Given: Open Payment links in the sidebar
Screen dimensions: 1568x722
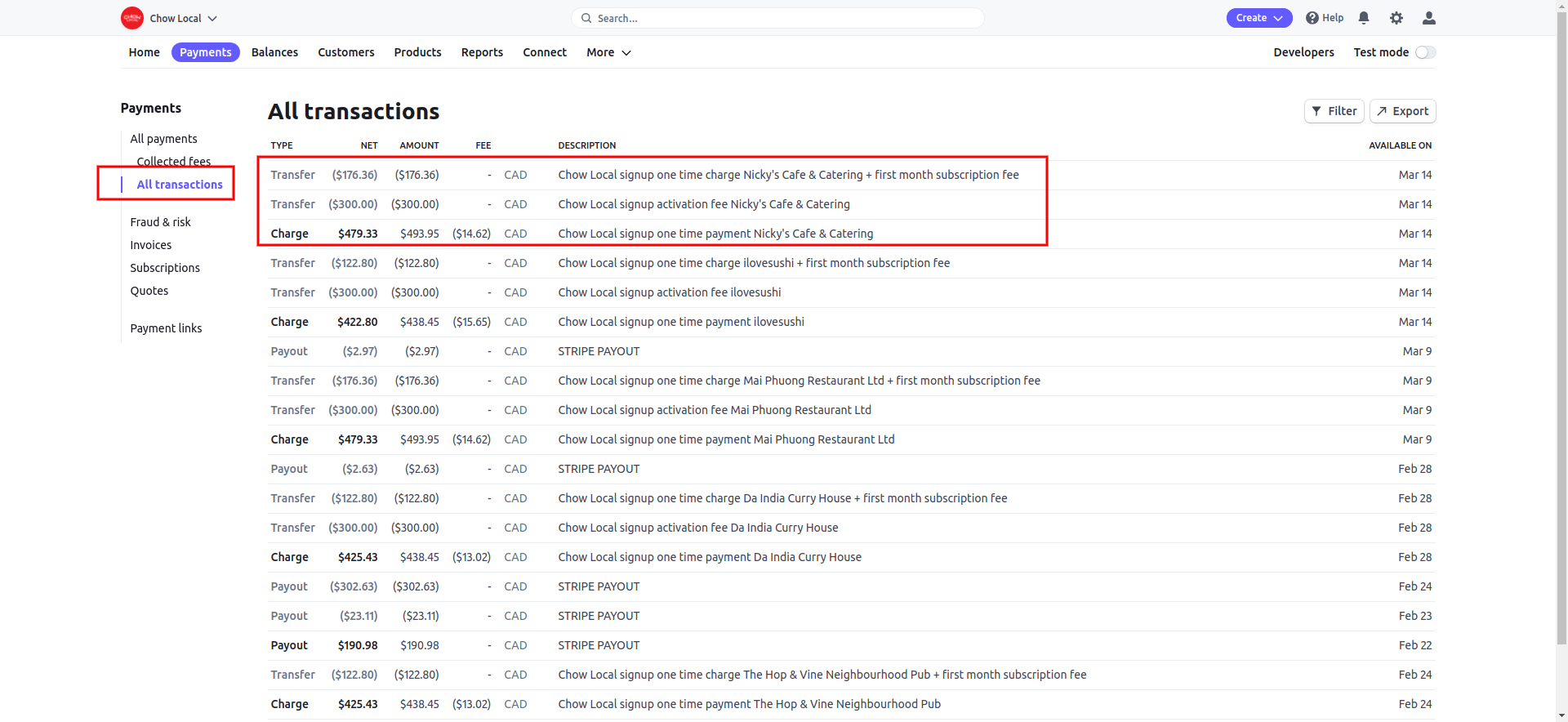Looking at the screenshot, I should [166, 328].
